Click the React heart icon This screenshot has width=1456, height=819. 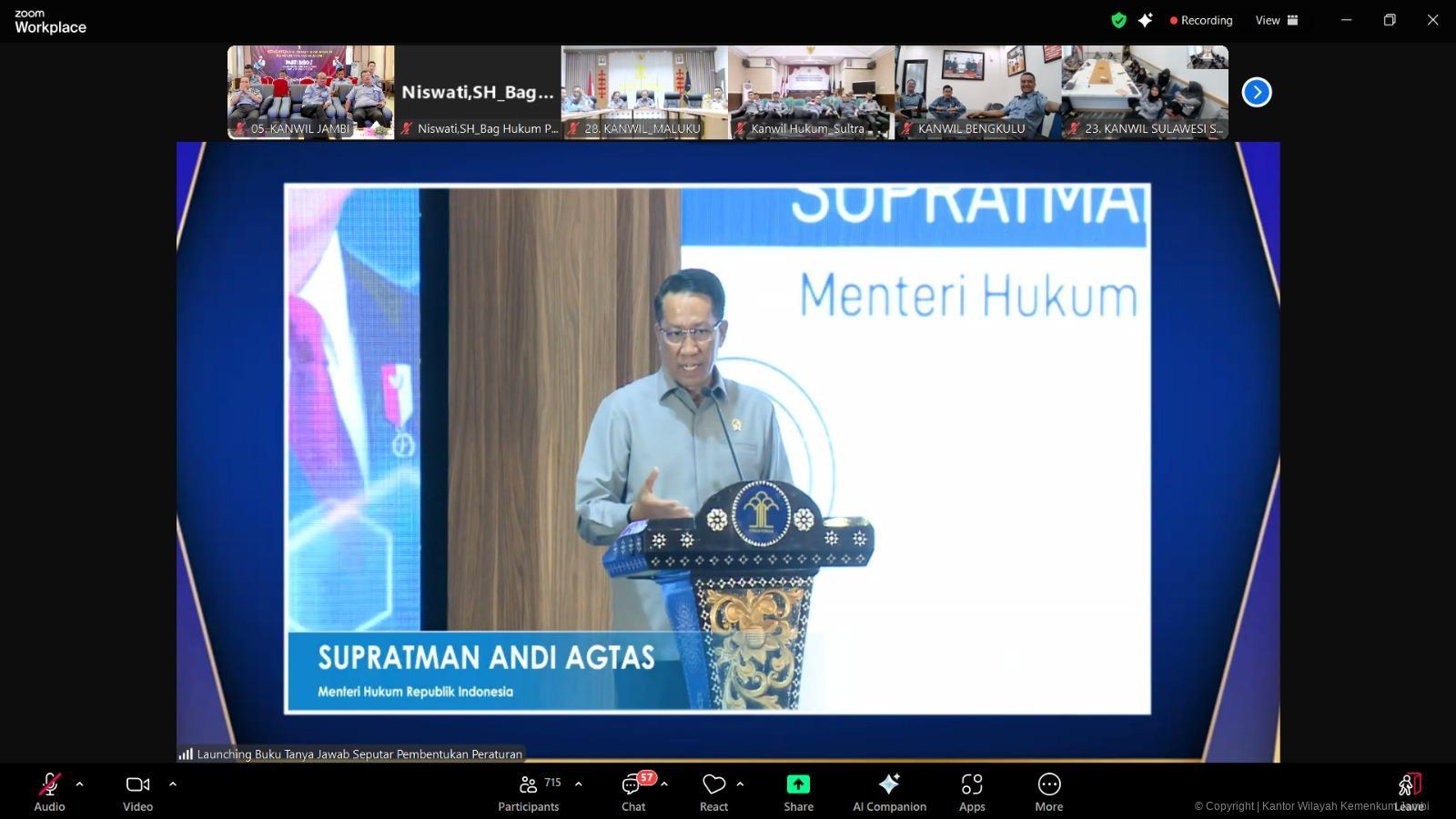point(713,792)
